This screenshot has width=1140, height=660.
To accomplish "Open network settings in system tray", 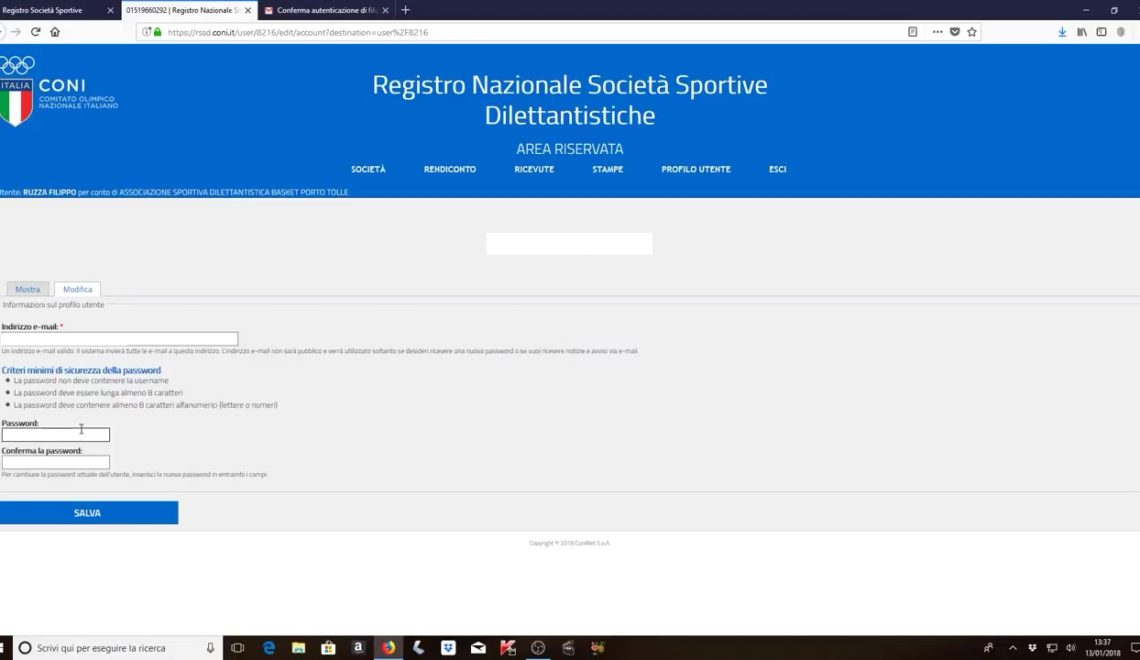I will 1051,648.
